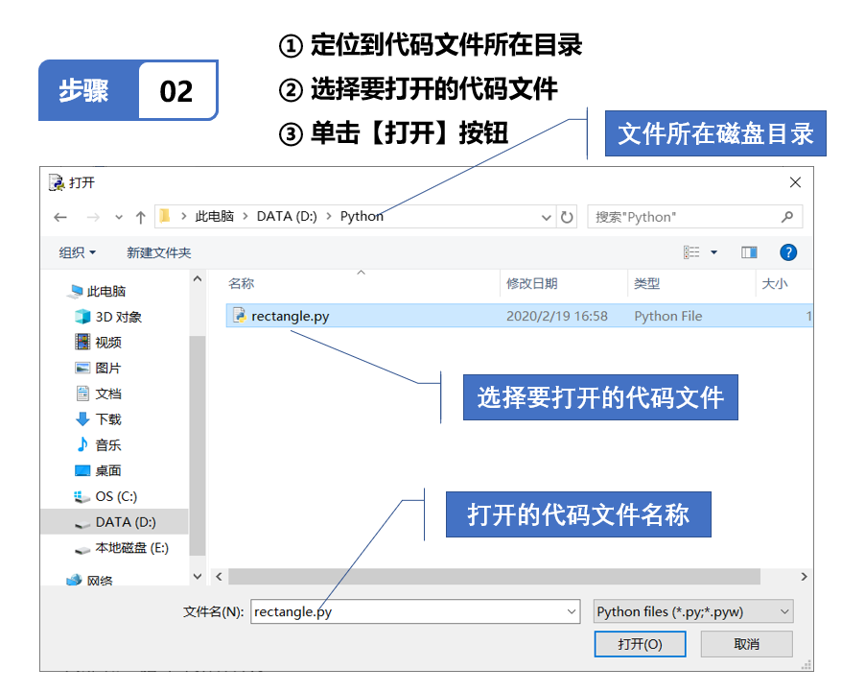Select the rectangle.py file

point(519,316)
